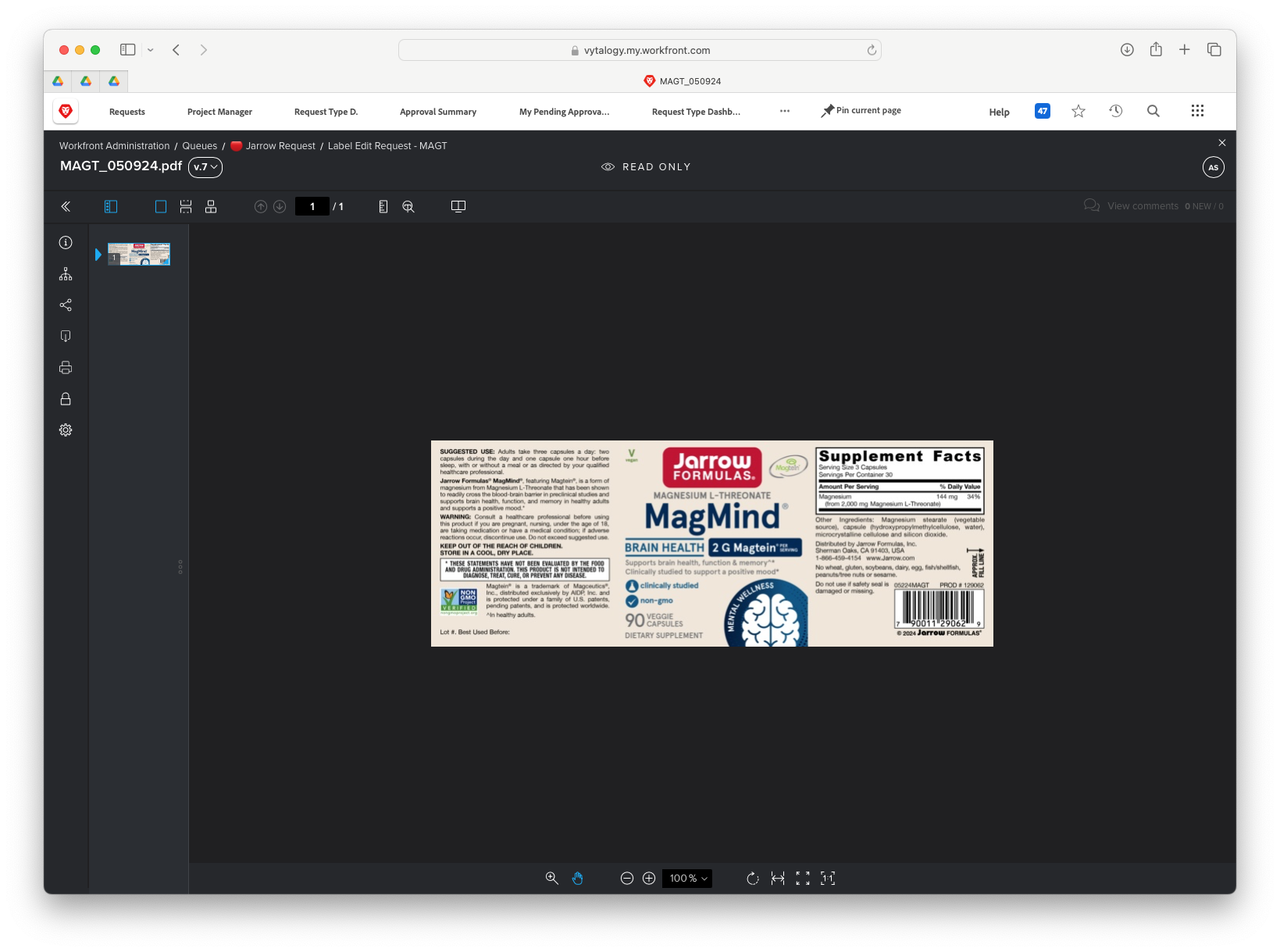Open Request Type D. nav item
This screenshot has height=952, width=1280.
tap(326, 112)
